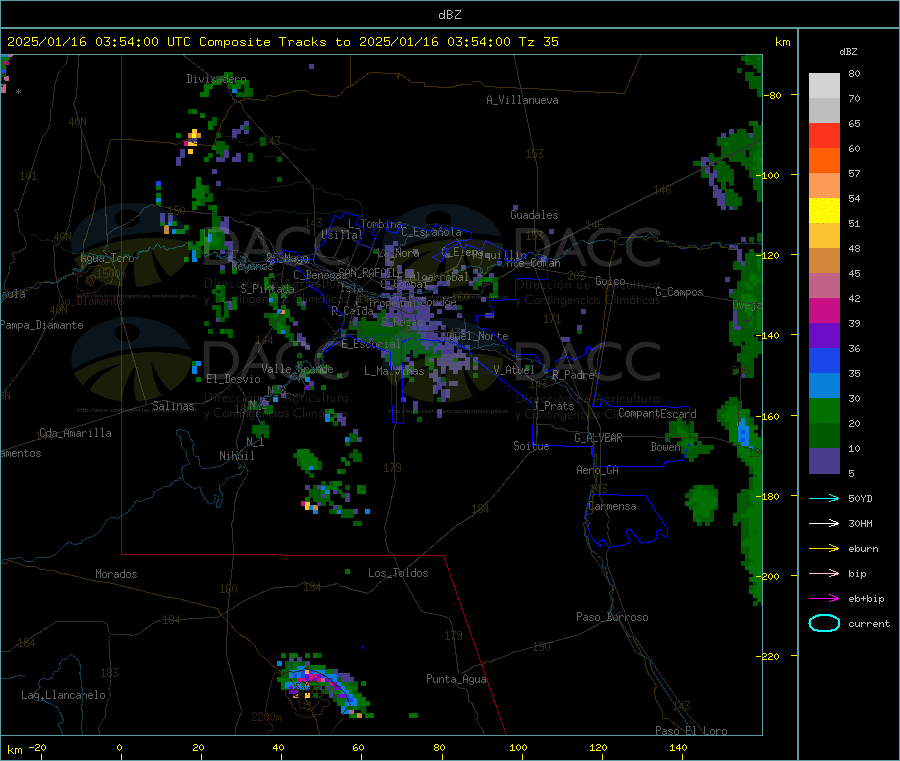Click the Salinas map label
900x761 pixels.
173,406
